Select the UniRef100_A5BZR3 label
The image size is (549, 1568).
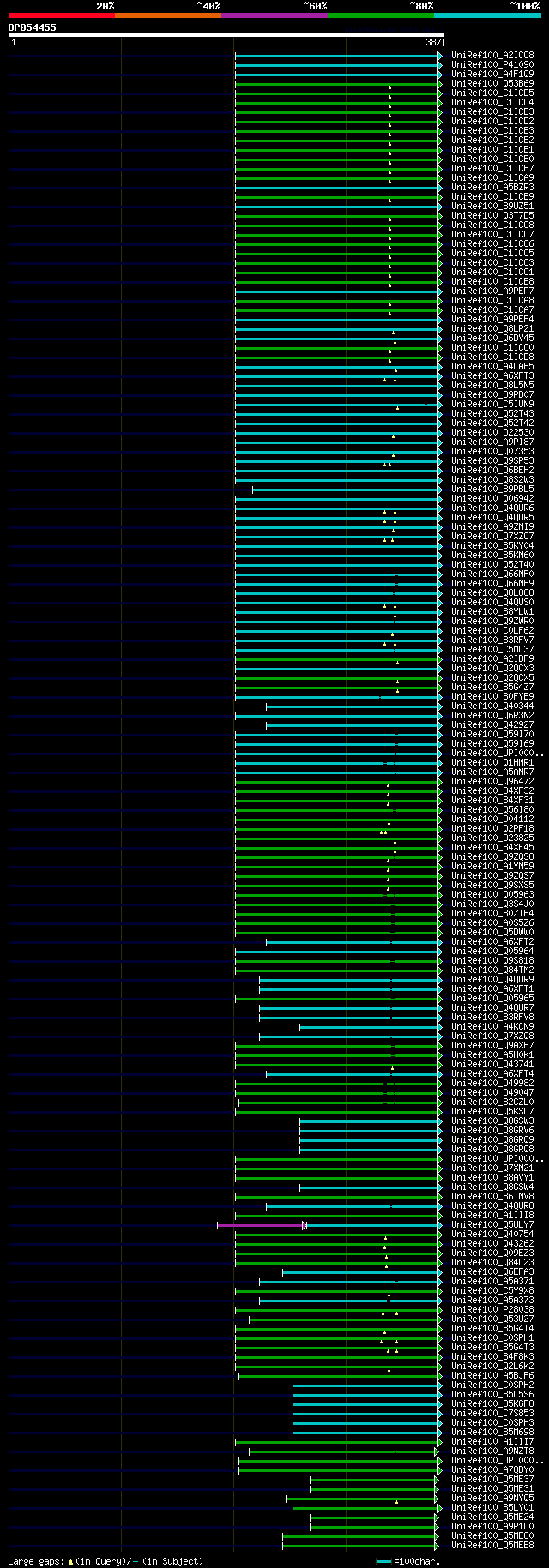point(492,188)
